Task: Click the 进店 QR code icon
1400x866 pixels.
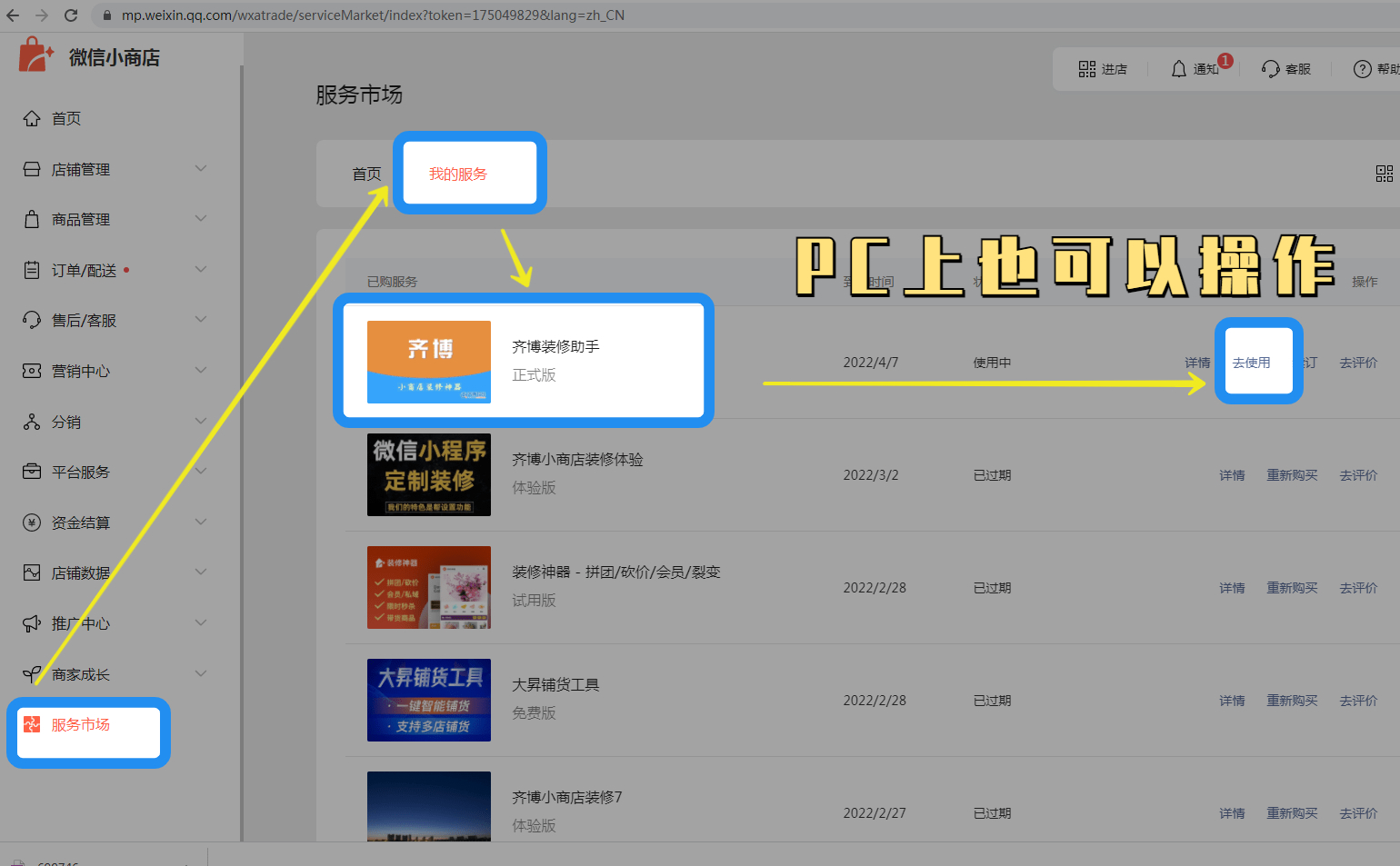Action: tap(1087, 69)
